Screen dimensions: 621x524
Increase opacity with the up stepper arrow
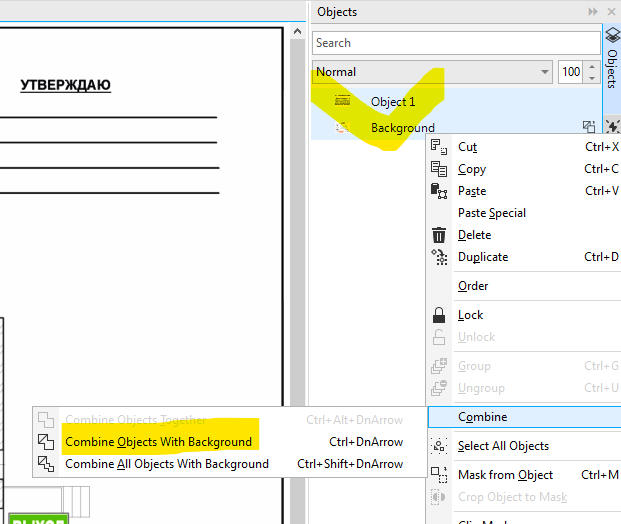coord(592,67)
